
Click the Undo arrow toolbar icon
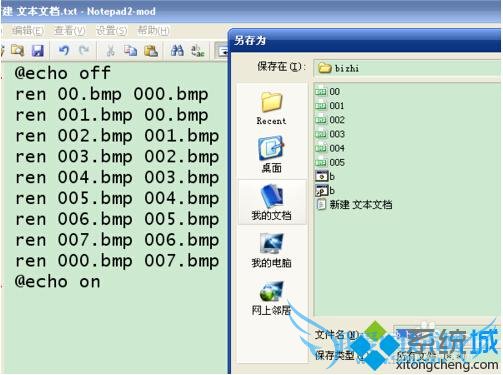click(64, 51)
